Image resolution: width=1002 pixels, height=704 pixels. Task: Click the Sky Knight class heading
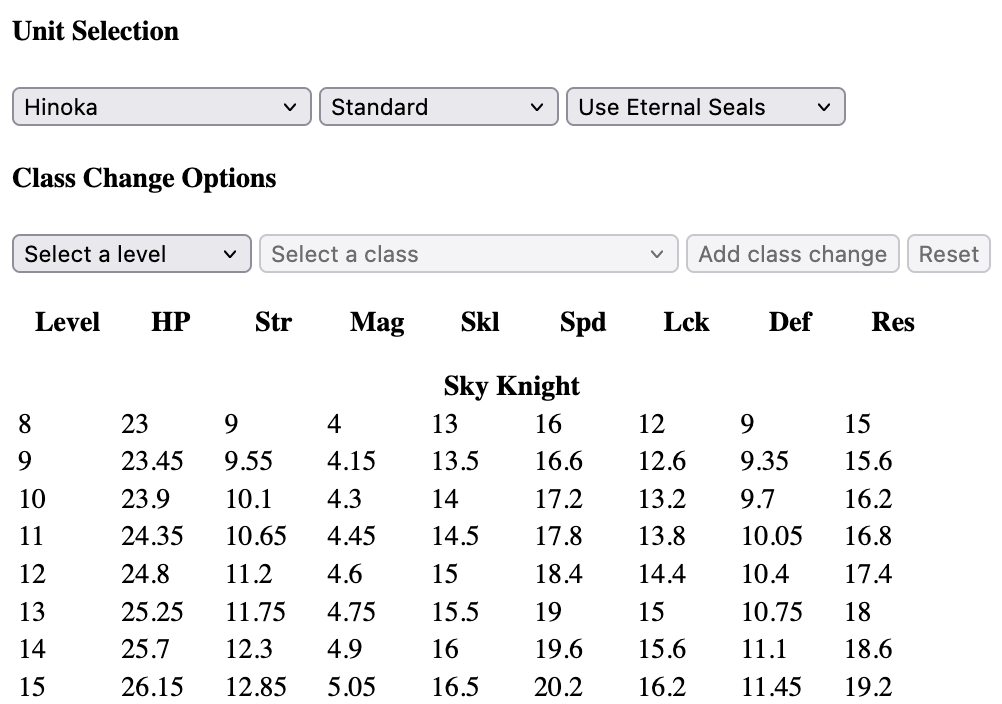(x=511, y=386)
